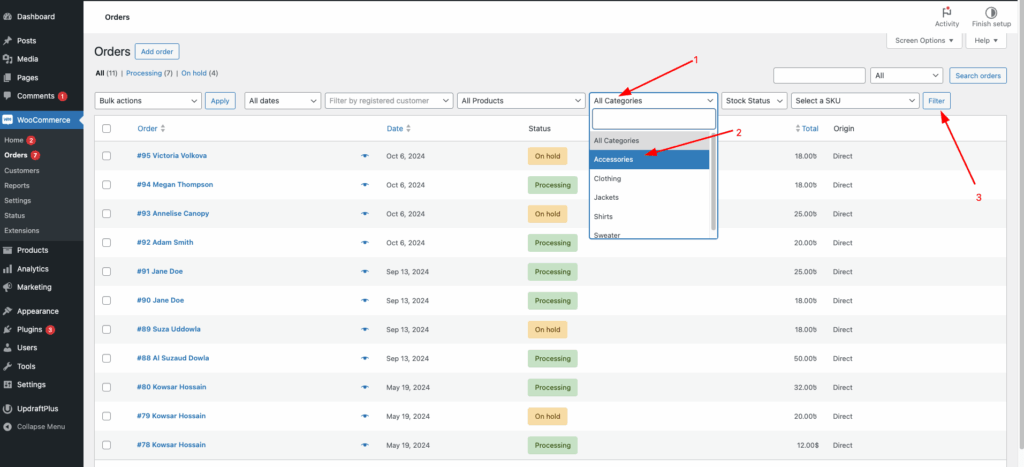Click the Comments bubble icon
Image resolution: width=1024 pixels, height=467 pixels.
tap(8, 95)
